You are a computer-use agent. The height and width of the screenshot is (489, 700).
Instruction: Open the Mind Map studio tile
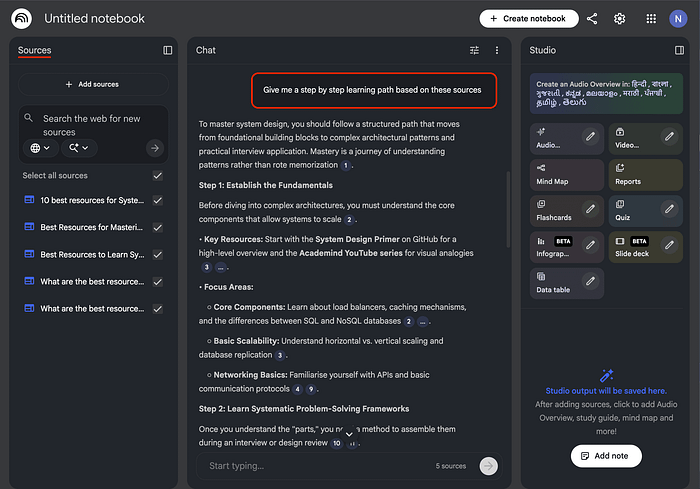(x=566, y=175)
